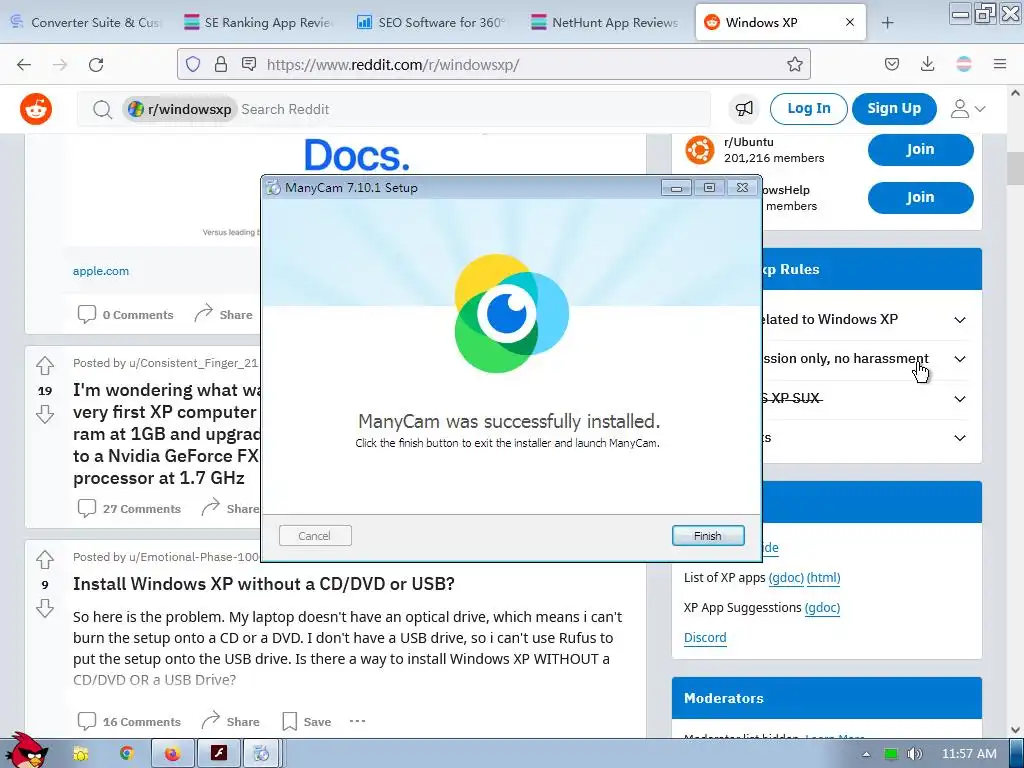This screenshot has height=768, width=1024.
Task: Open List of XP apps gdoc link
Action: [786, 577]
